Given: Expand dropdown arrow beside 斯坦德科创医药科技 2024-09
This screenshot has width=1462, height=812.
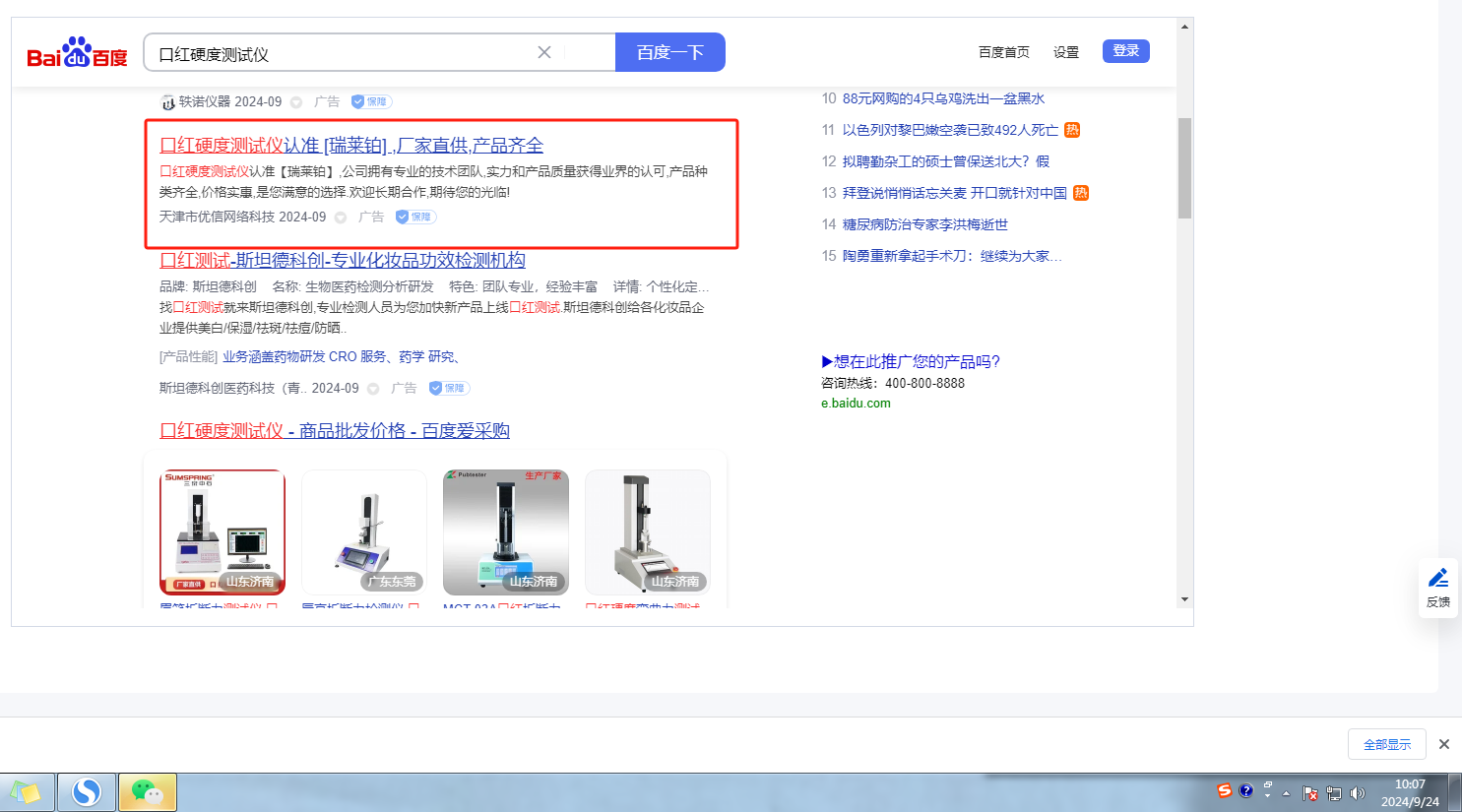Looking at the screenshot, I should (373, 389).
